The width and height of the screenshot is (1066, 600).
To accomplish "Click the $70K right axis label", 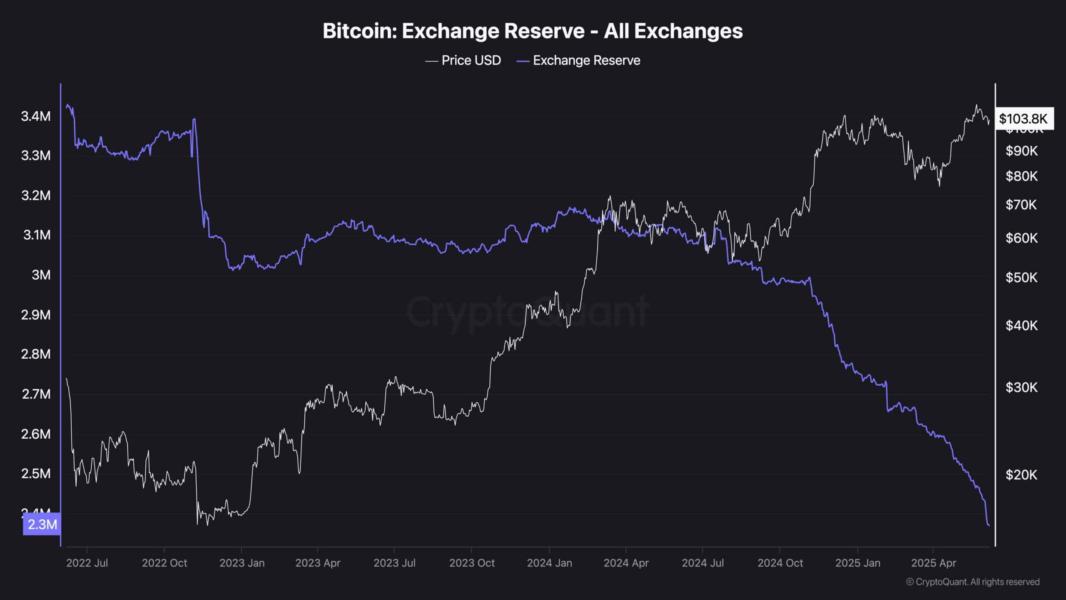I will (1020, 204).
